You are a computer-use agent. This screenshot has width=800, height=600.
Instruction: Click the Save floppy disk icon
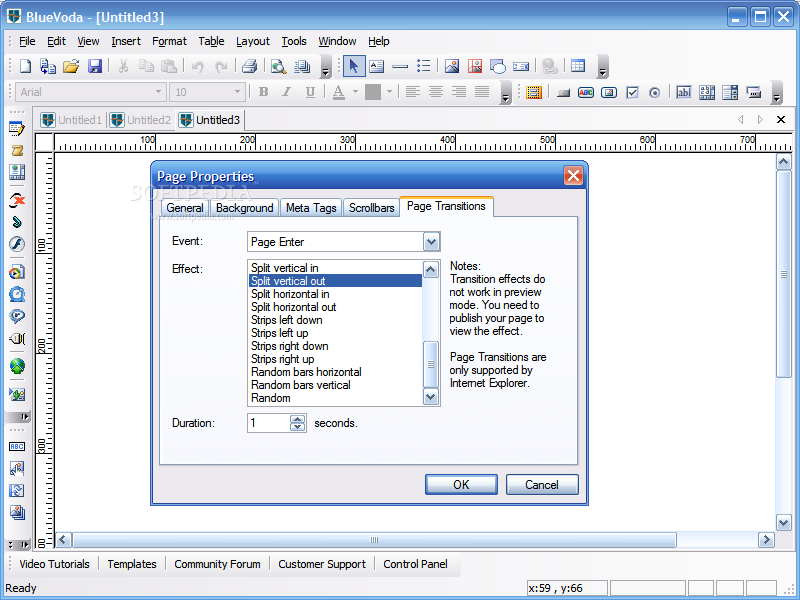(95, 66)
